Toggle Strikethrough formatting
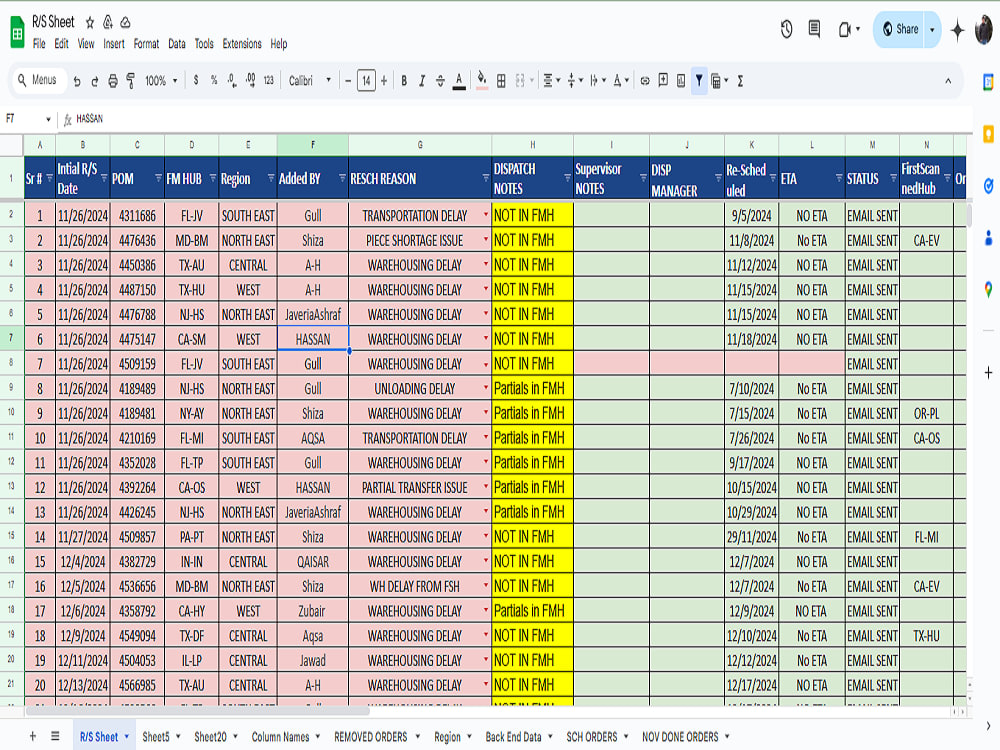The height and width of the screenshot is (750, 1000). [440, 81]
